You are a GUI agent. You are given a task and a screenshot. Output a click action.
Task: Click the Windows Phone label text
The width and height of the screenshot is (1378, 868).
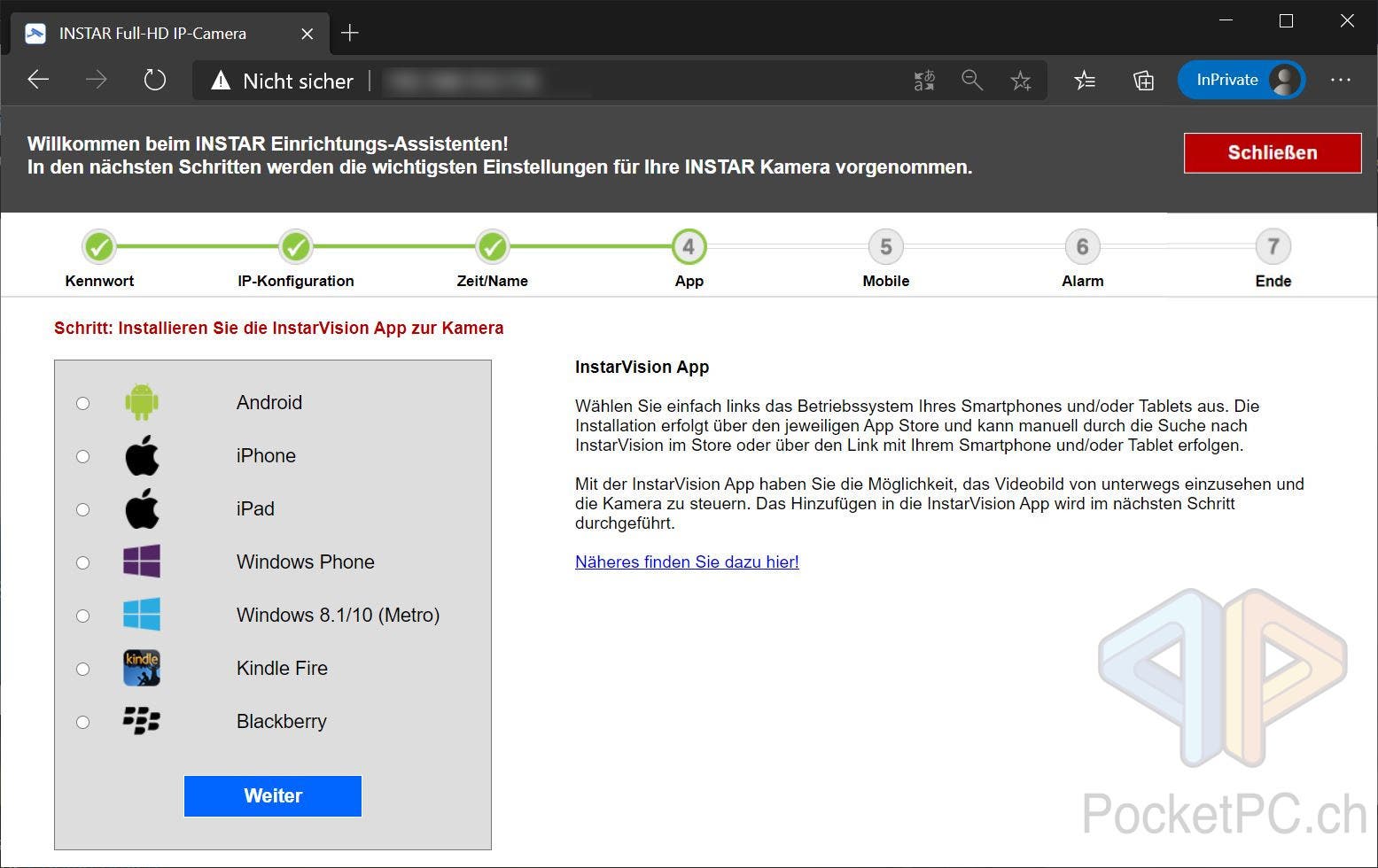click(306, 562)
